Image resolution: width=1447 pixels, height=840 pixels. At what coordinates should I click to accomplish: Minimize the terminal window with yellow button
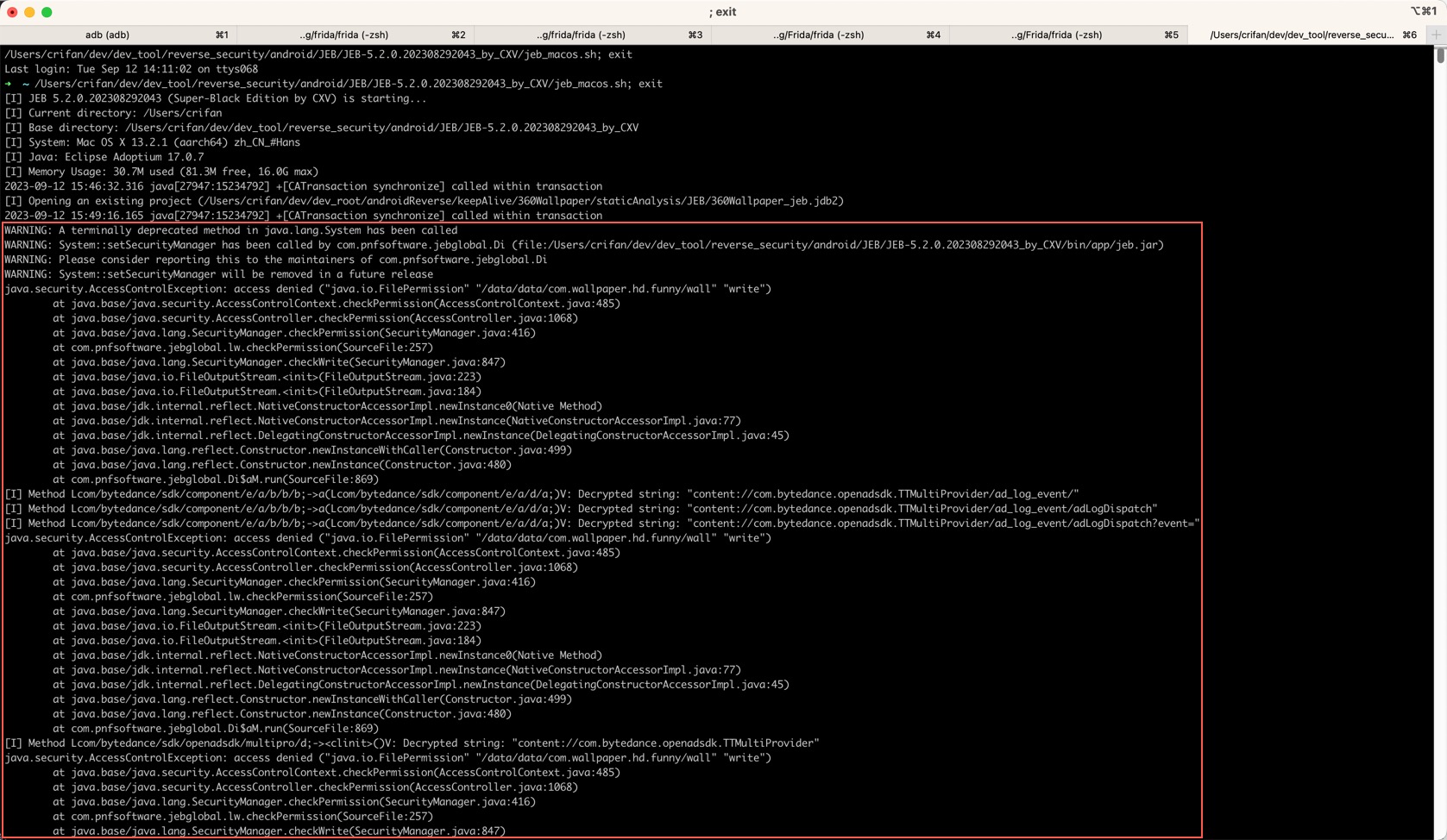point(29,12)
